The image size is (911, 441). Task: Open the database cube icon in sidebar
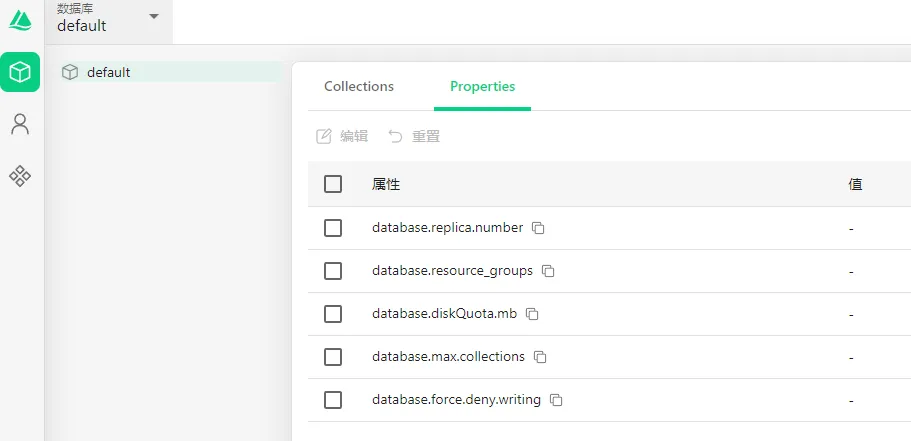(x=20, y=72)
